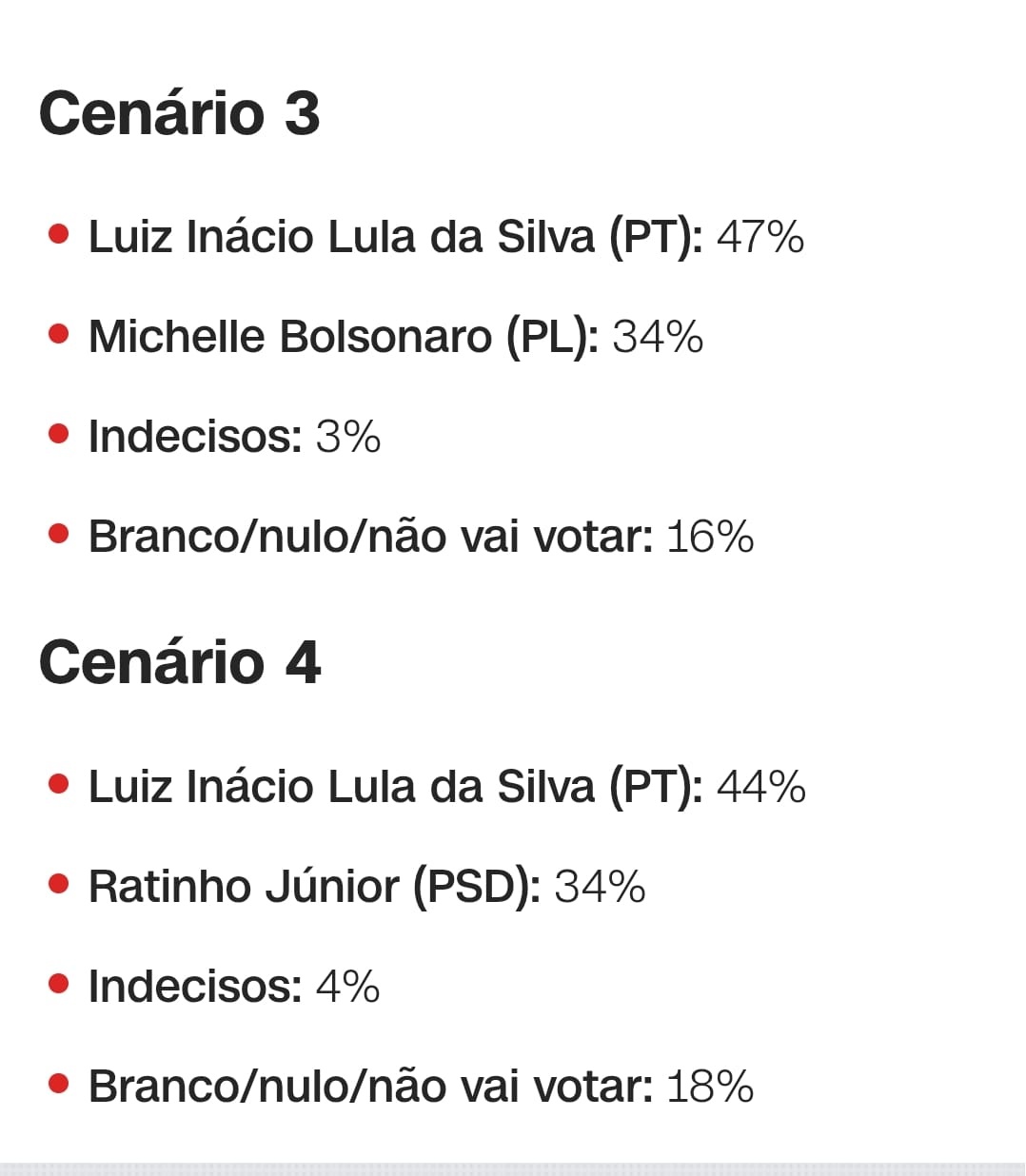
Task: Click the red bullet beside Ratinho Júnior
Action: coord(59,884)
